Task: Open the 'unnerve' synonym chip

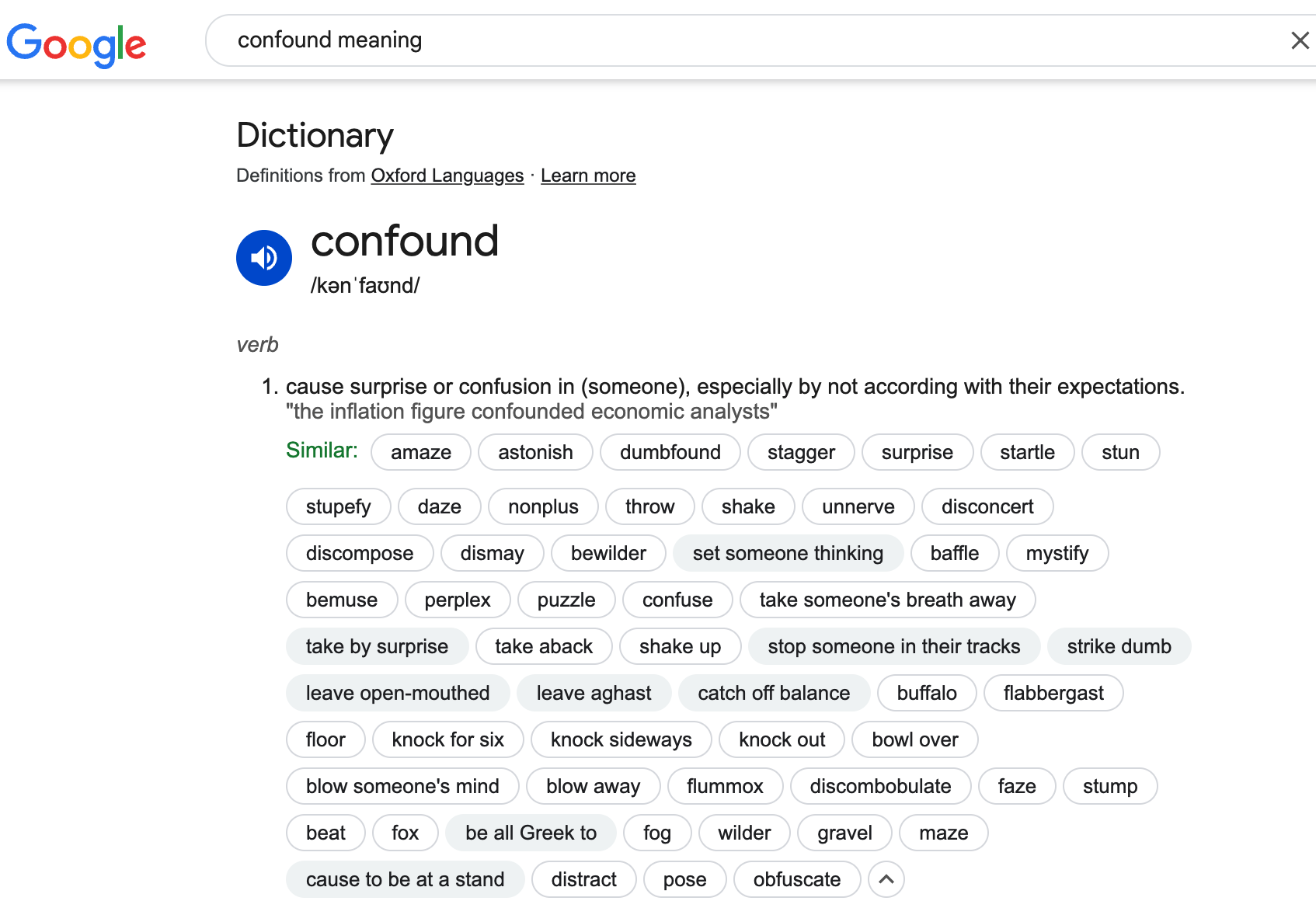Action: coord(858,506)
